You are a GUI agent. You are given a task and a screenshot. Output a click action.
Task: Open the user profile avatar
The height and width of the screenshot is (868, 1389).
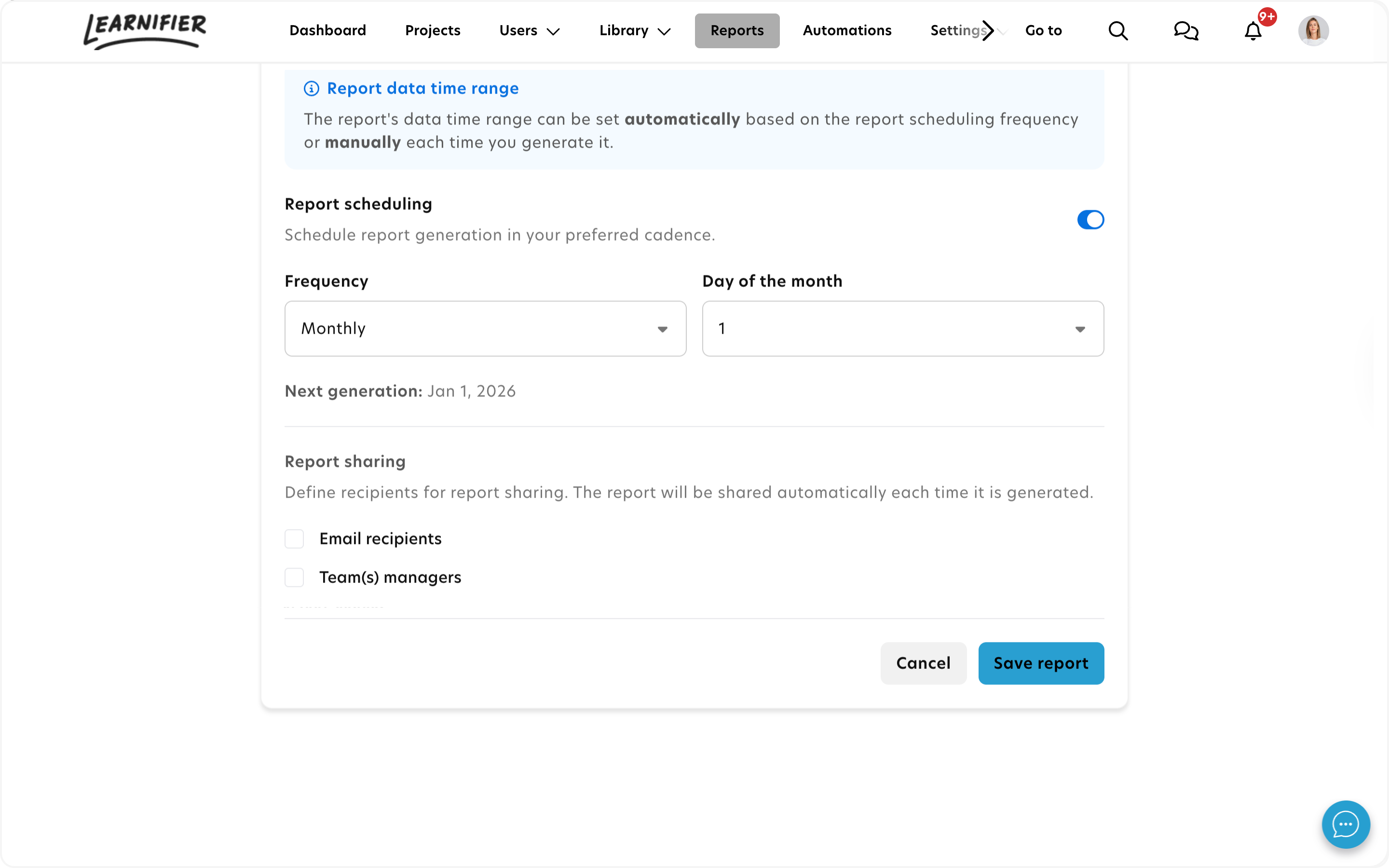[x=1313, y=31]
